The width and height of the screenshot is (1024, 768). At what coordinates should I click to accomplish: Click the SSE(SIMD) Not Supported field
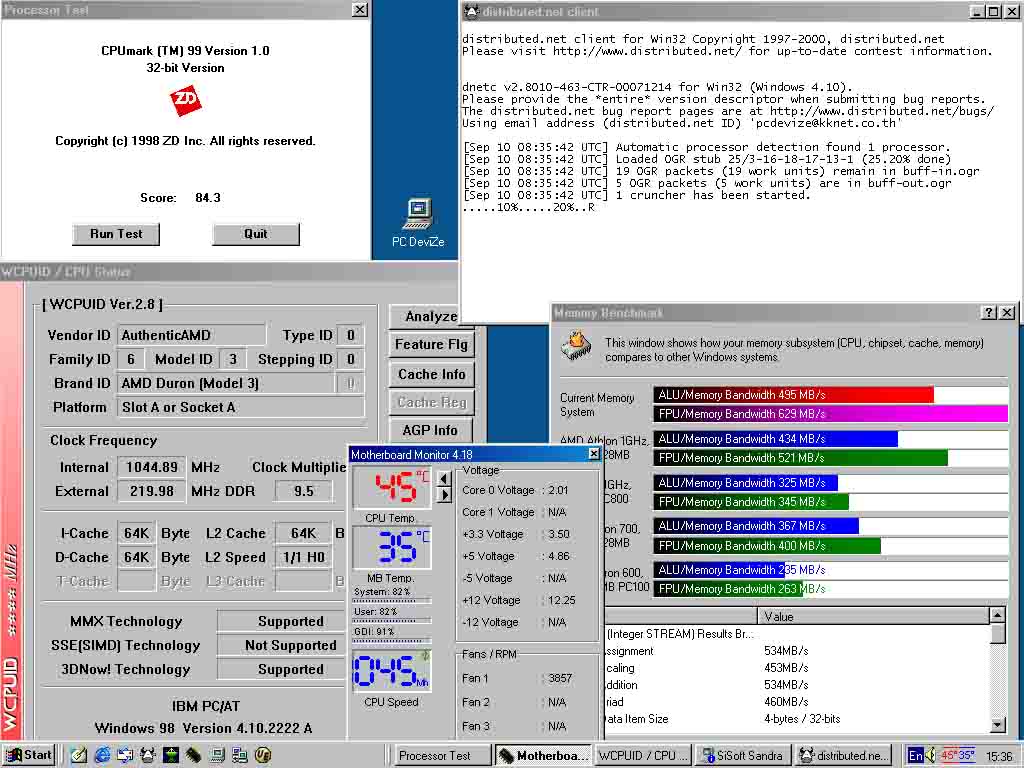click(281, 645)
